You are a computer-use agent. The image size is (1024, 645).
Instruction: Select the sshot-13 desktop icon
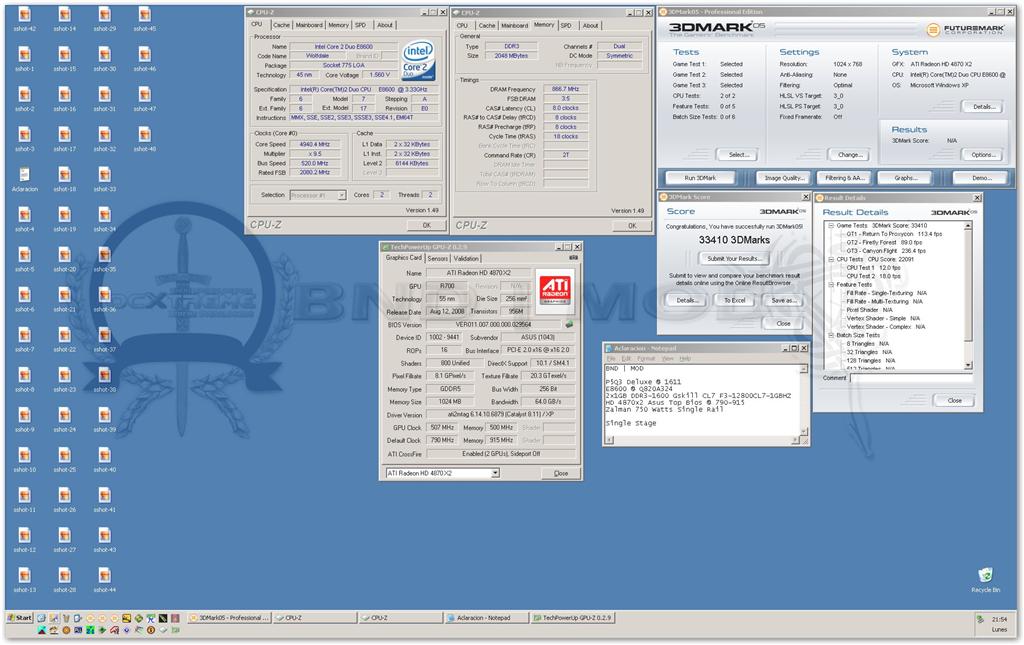click(24, 580)
